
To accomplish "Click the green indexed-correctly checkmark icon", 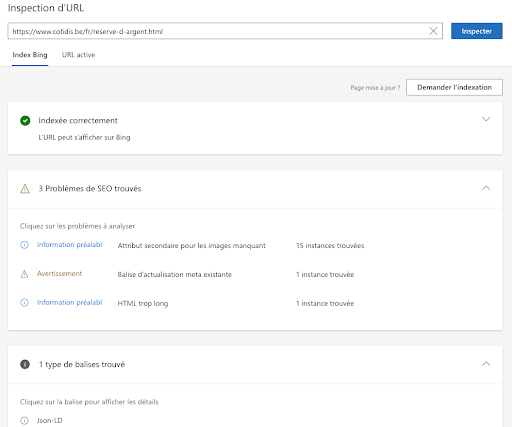I will (25, 120).
